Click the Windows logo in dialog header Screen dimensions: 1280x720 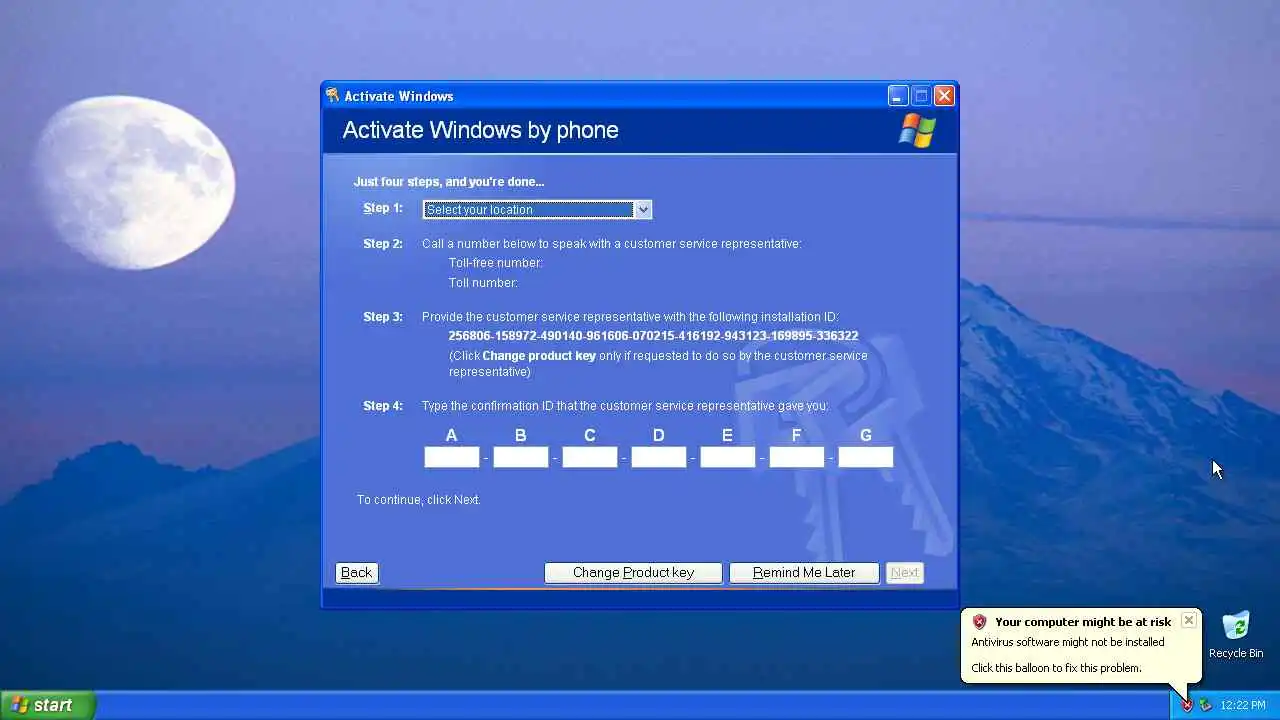pyautogui.click(x=917, y=130)
